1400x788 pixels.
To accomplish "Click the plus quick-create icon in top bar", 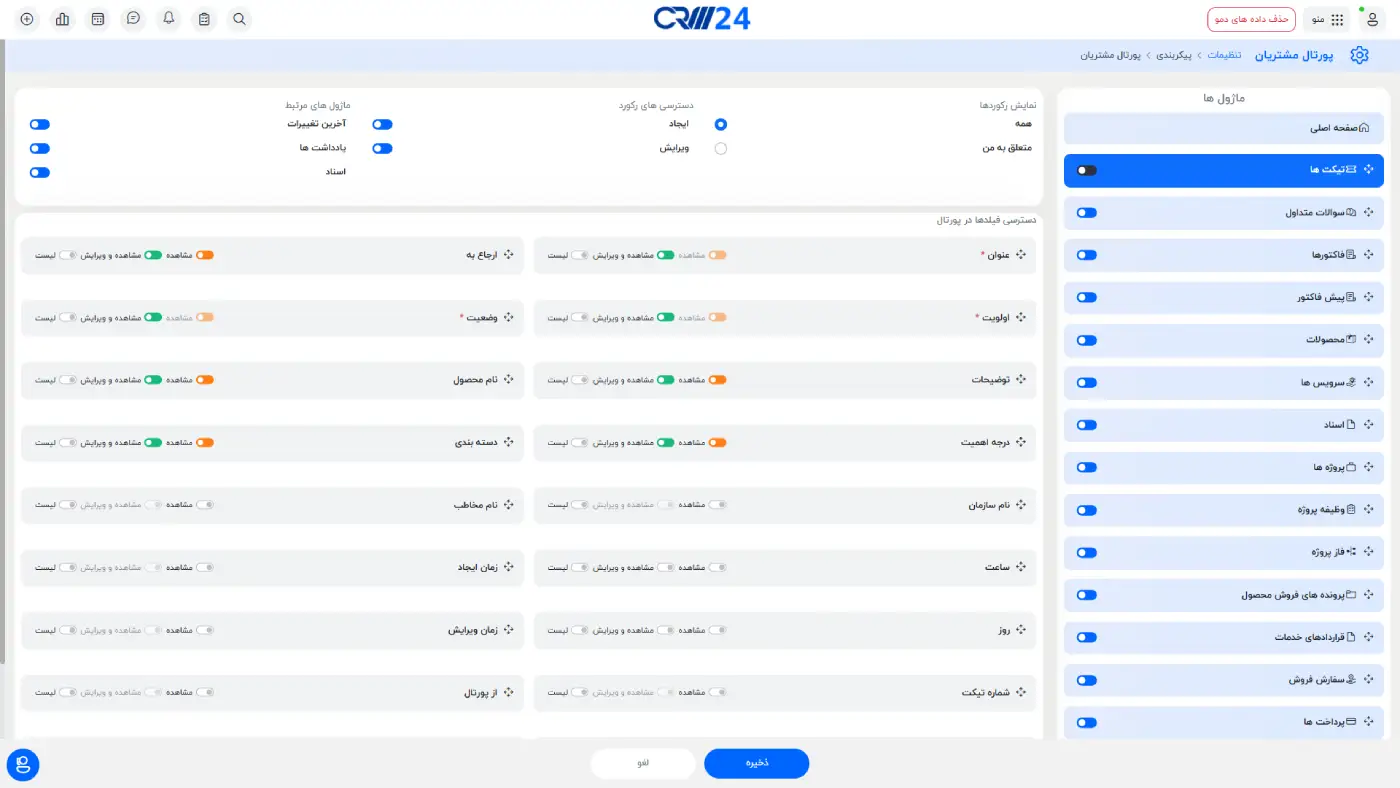I will pos(27,19).
